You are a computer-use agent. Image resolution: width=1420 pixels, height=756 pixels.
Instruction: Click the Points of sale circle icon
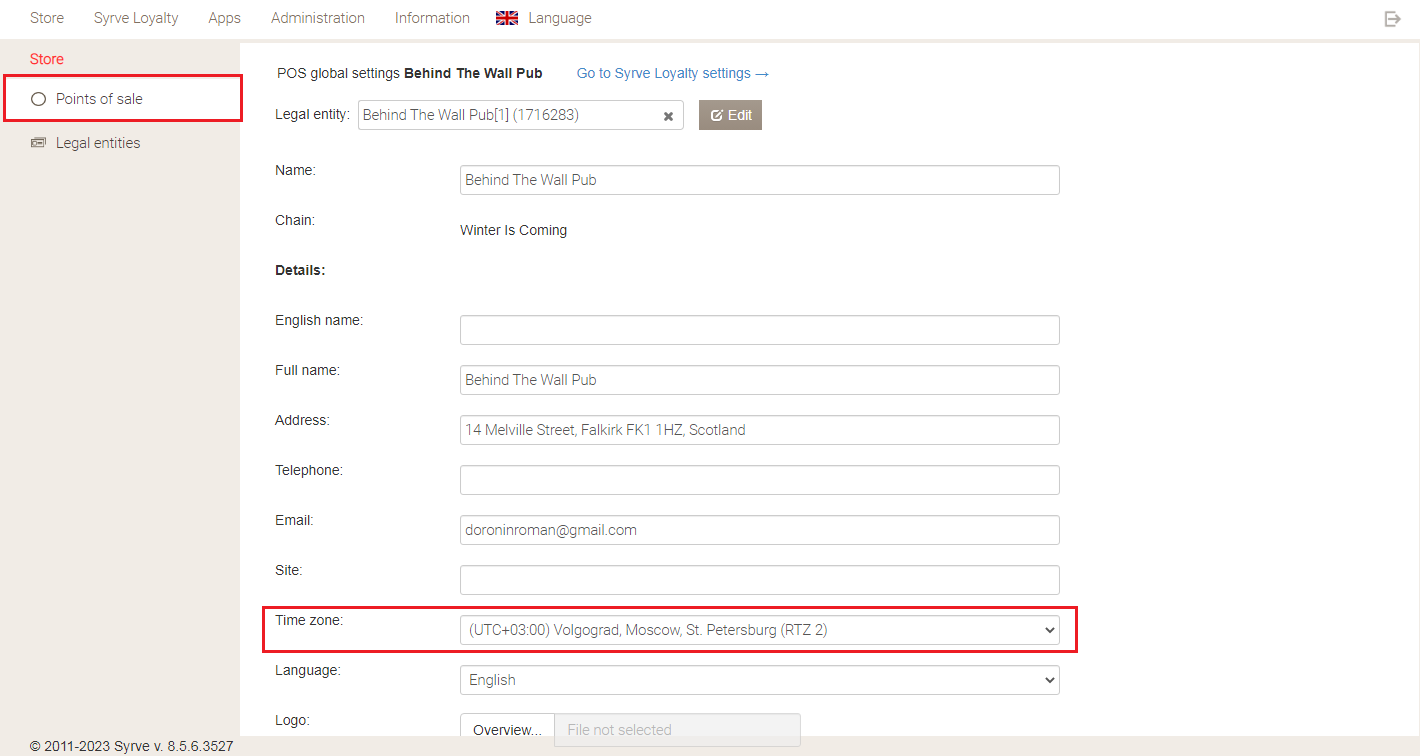pyautogui.click(x=39, y=99)
